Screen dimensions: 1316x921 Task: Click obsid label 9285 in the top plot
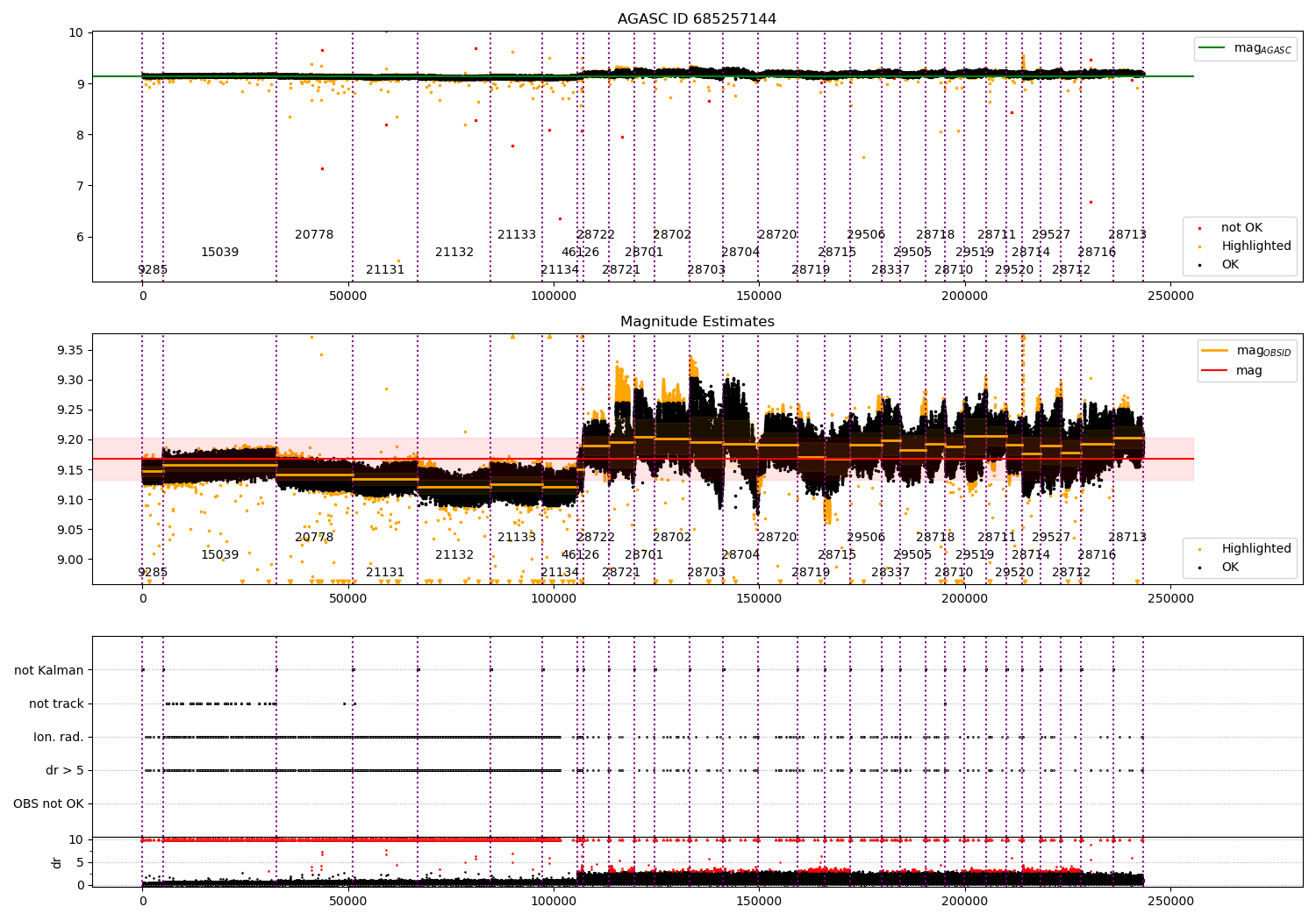153,269
